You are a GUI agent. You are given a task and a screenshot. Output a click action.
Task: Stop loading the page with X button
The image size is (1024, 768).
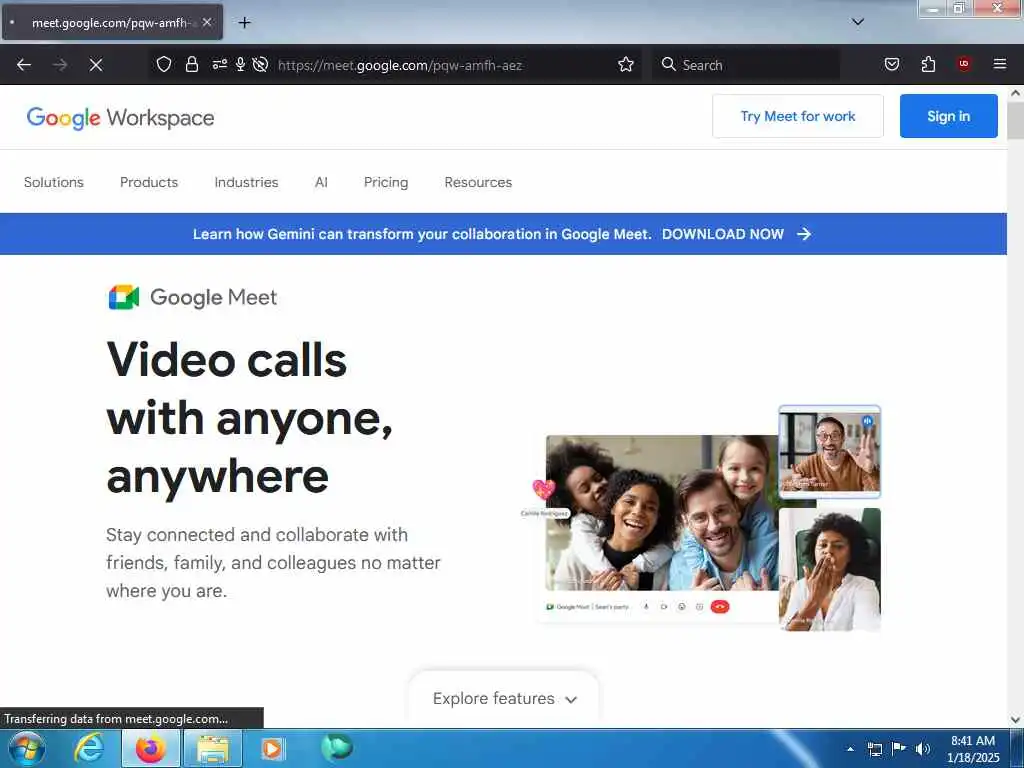point(96,65)
